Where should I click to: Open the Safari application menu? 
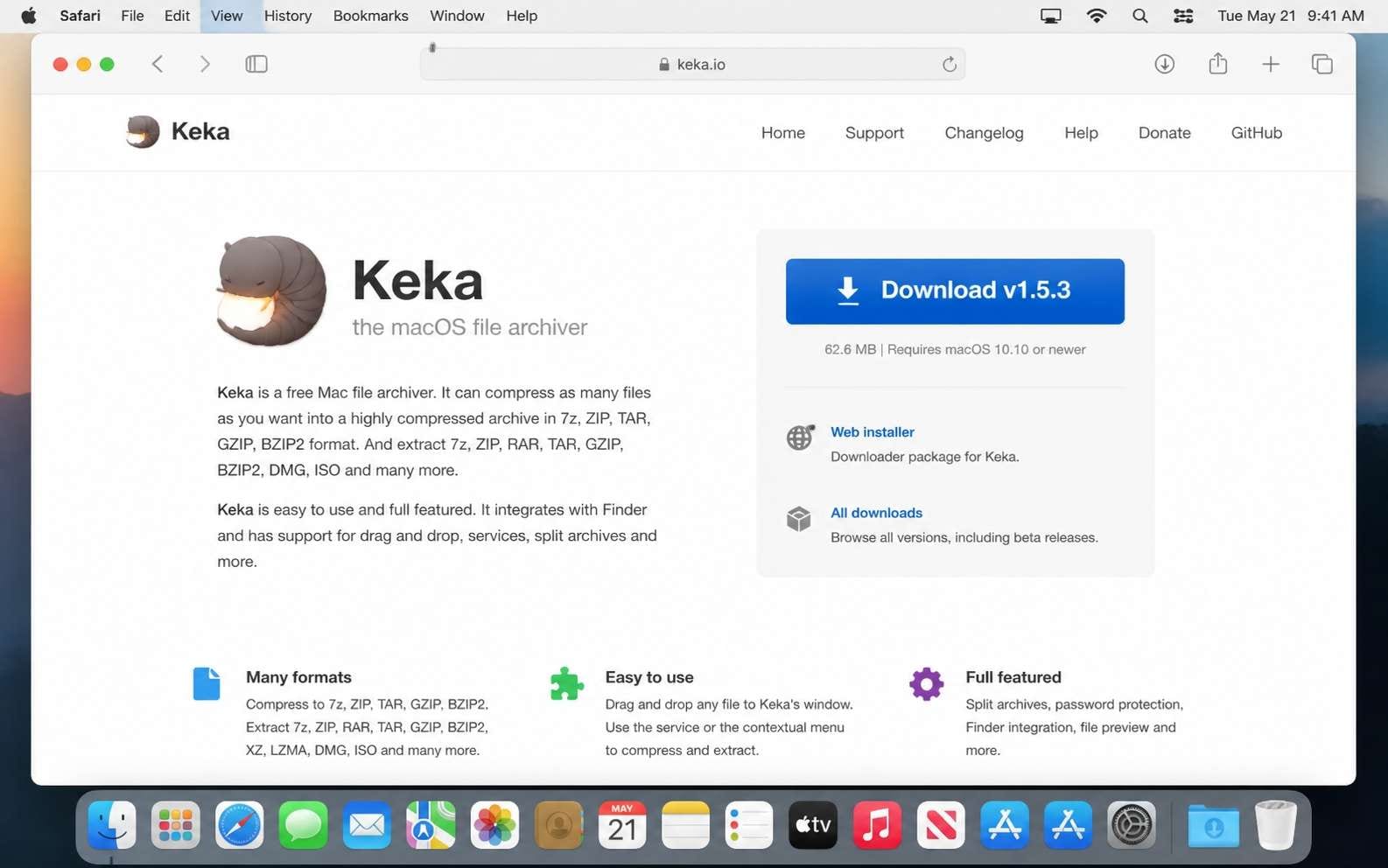click(x=80, y=16)
